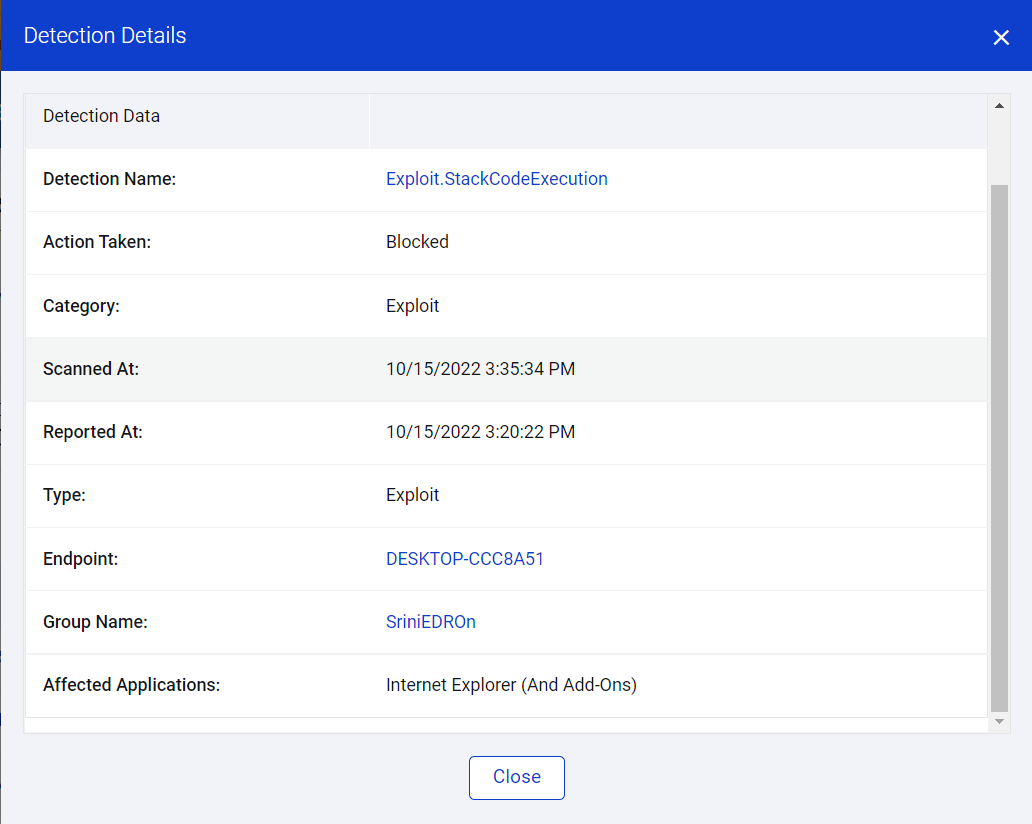Viewport: 1032px width, 824px height.
Task: Dismiss the dialog with the X icon
Action: click(1000, 37)
